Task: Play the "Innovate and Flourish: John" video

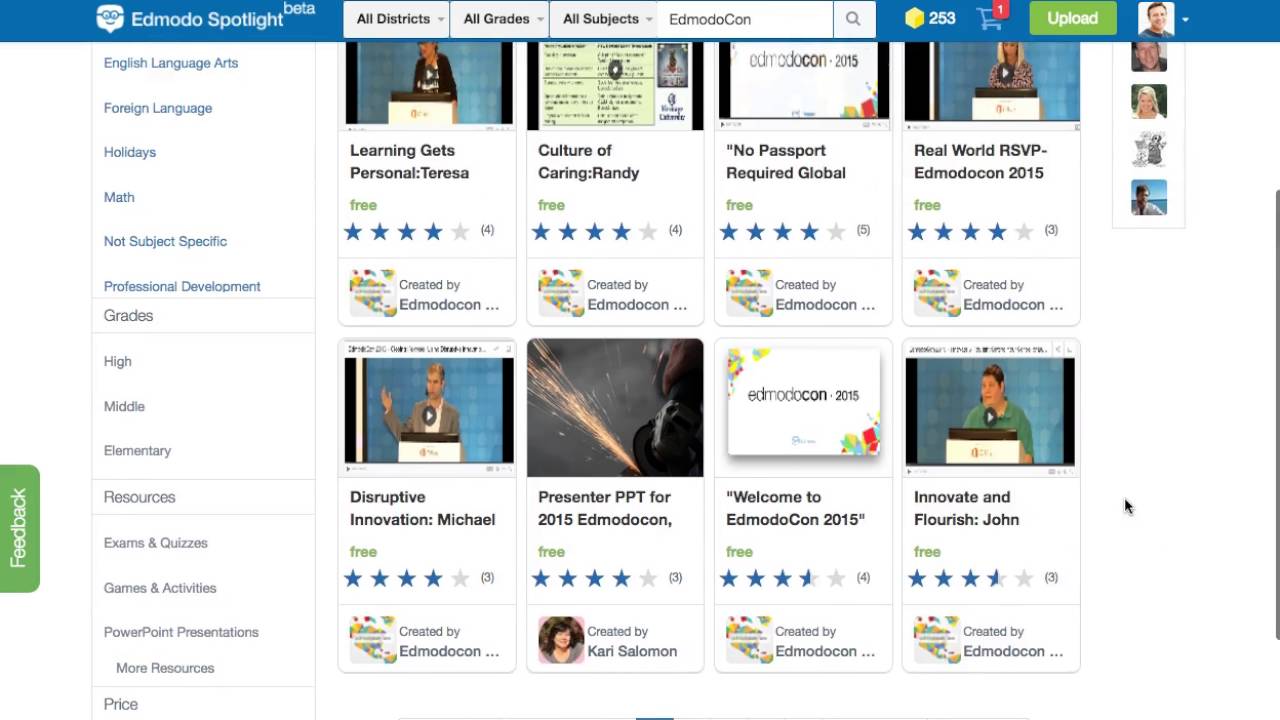Action: pyautogui.click(x=990, y=417)
